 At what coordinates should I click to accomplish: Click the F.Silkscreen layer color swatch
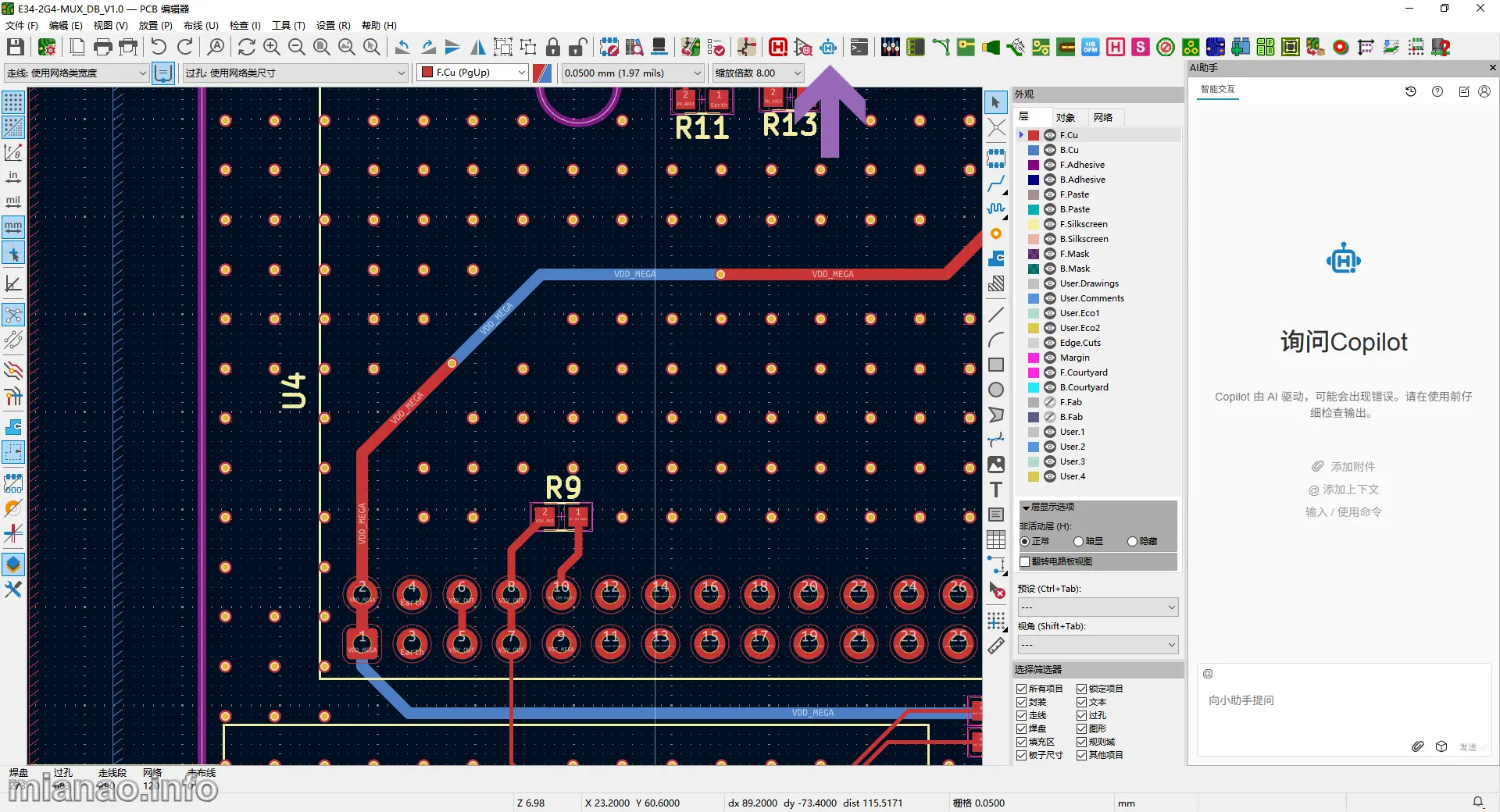1034,225
